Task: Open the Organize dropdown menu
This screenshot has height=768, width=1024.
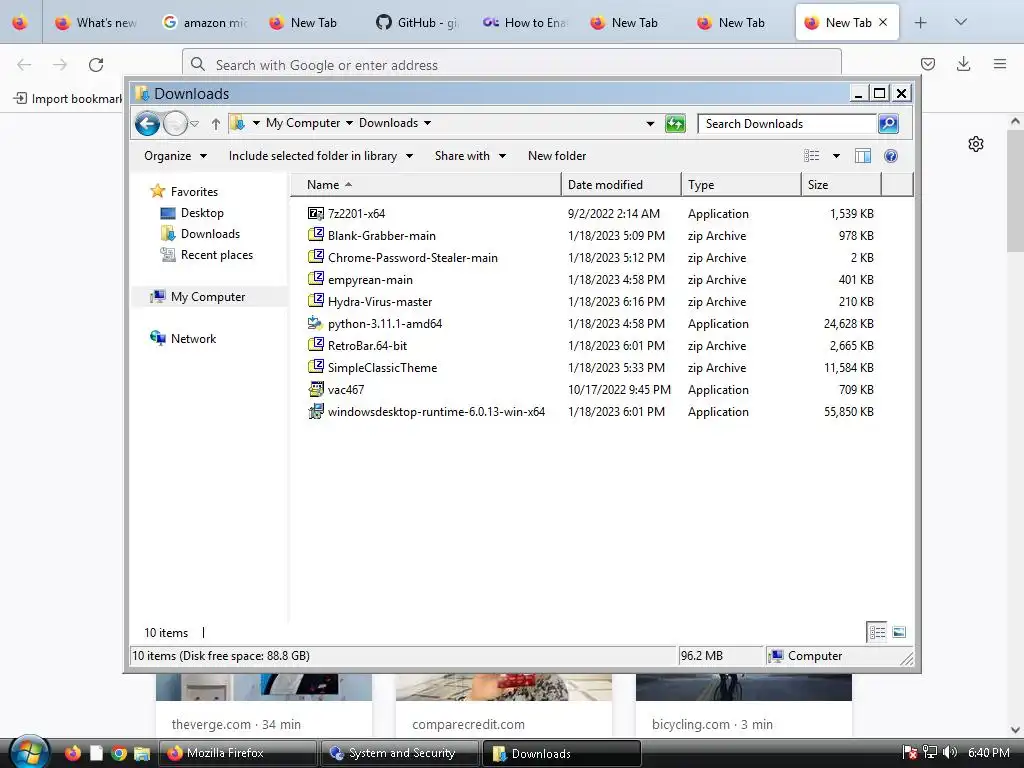Action: coord(175,155)
